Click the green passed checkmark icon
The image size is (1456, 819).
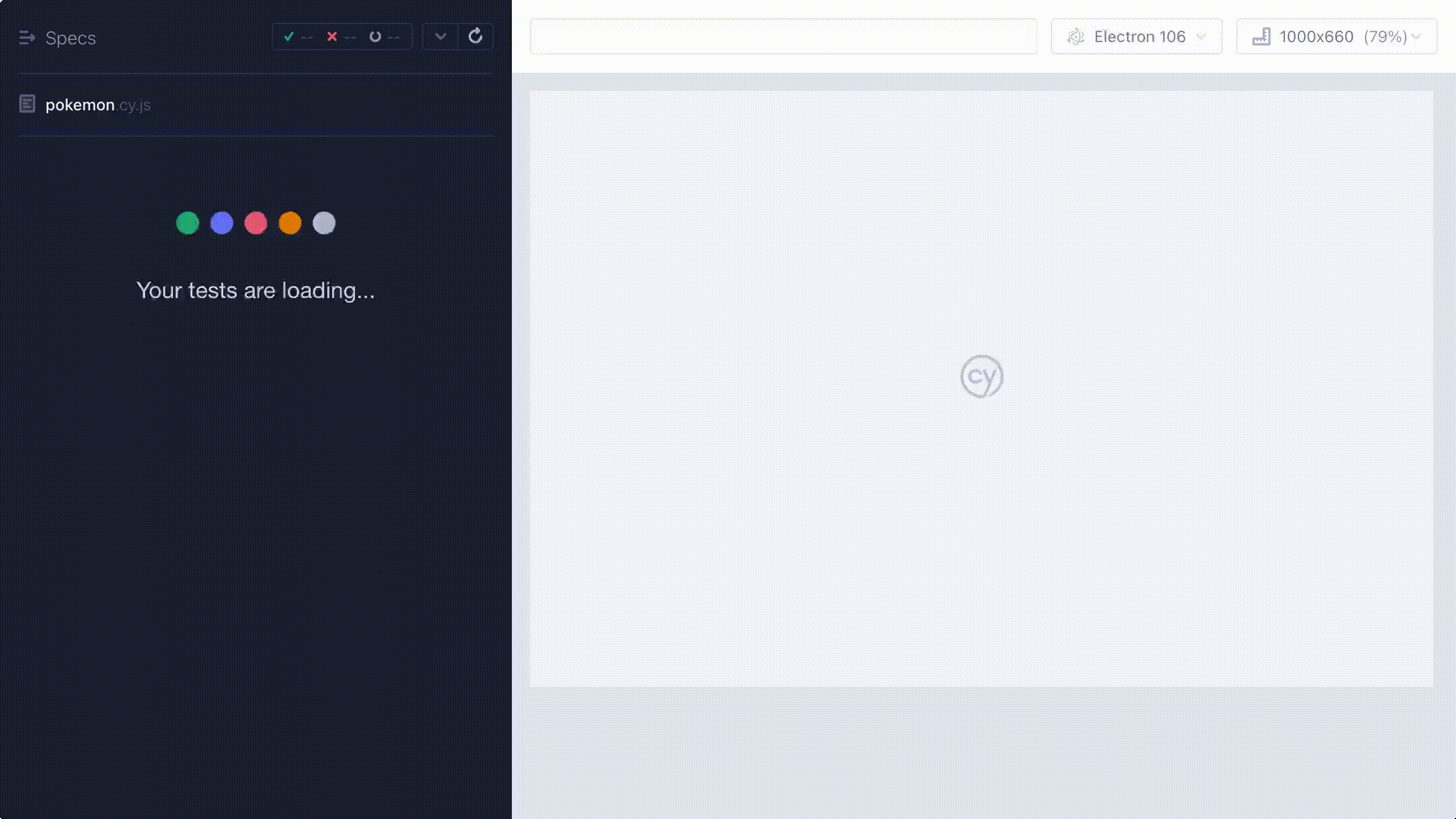pyautogui.click(x=289, y=37)
